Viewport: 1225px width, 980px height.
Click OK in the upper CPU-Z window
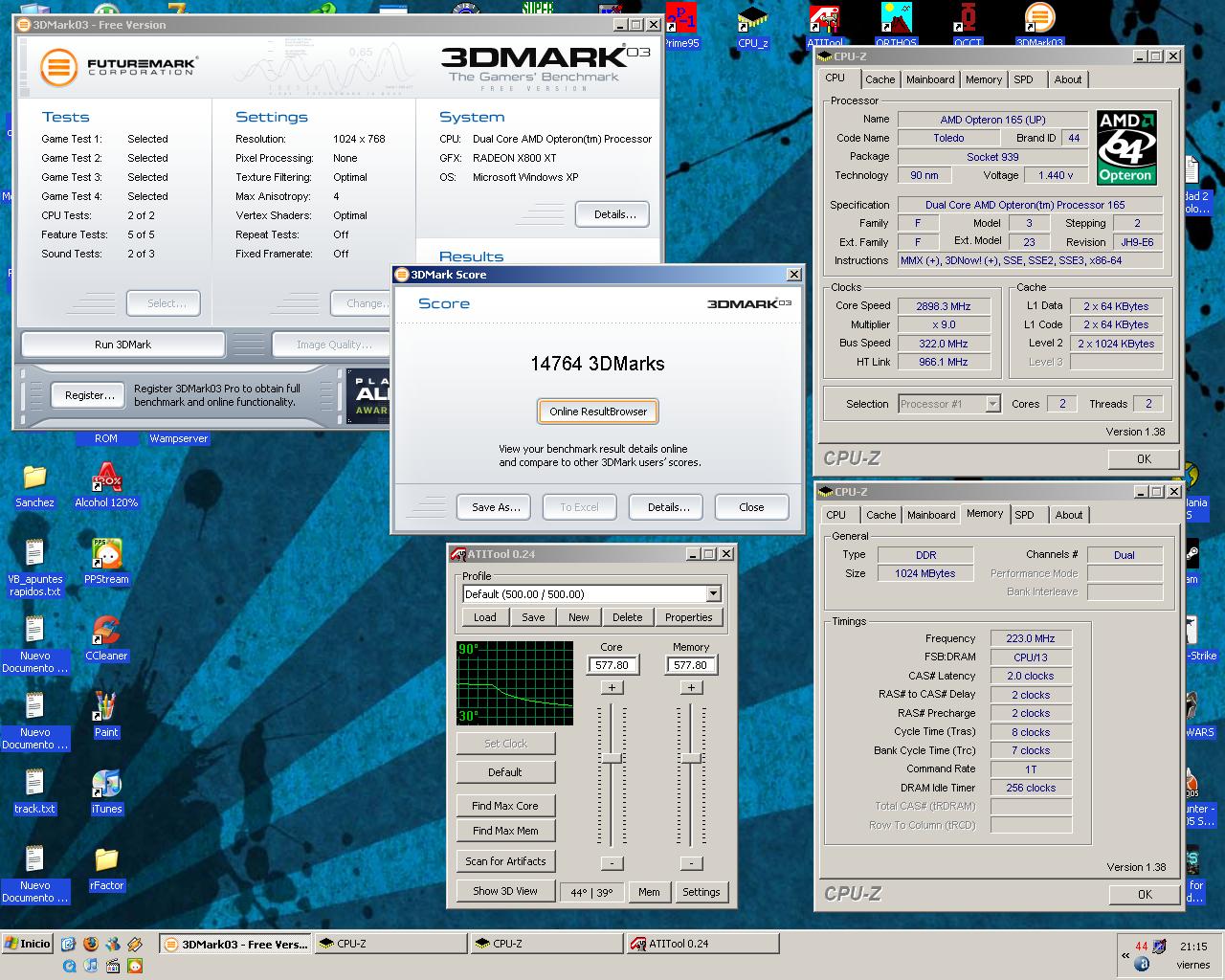[1144, 459]
